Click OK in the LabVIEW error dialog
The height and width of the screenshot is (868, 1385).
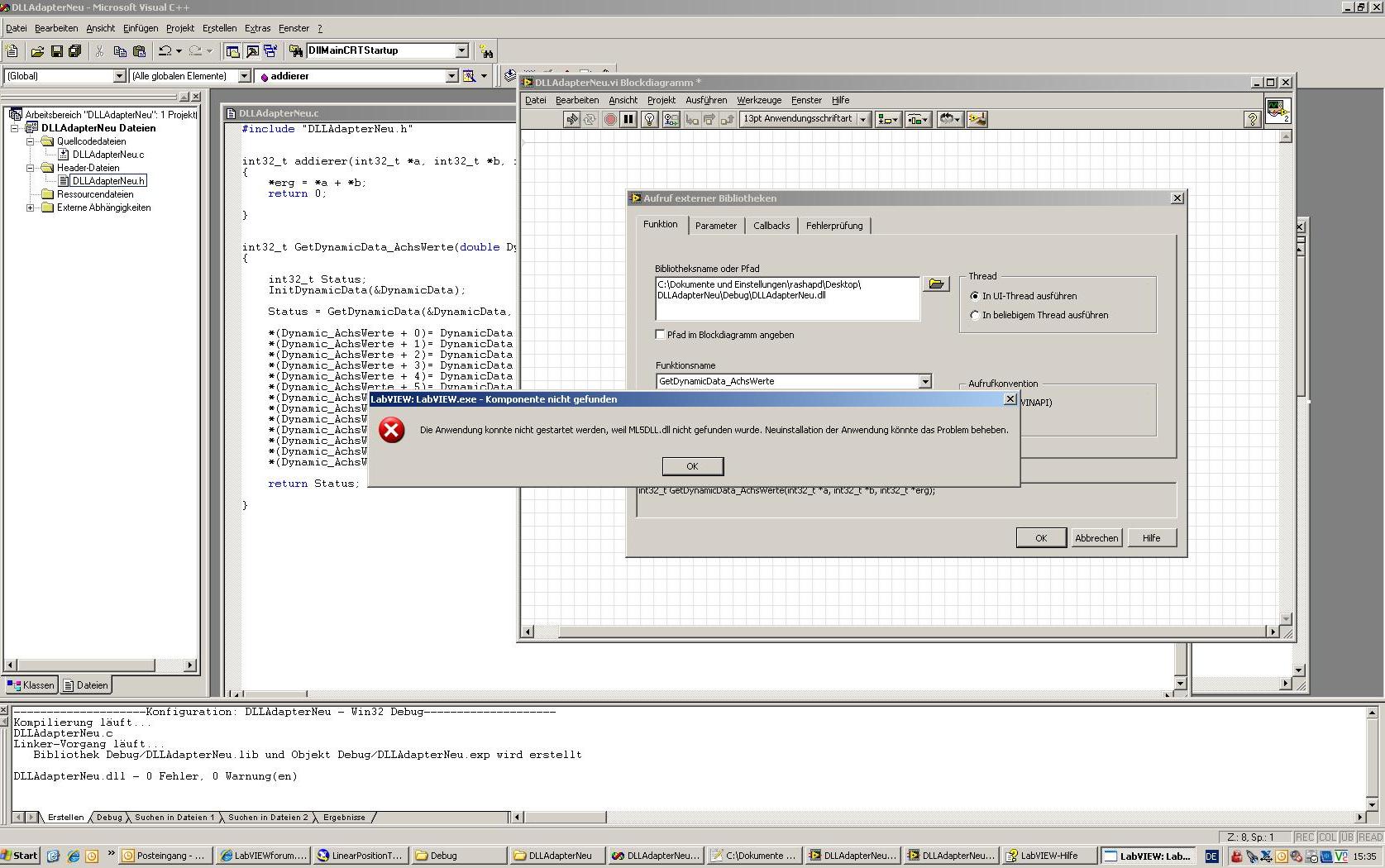(x=692, y=466)
